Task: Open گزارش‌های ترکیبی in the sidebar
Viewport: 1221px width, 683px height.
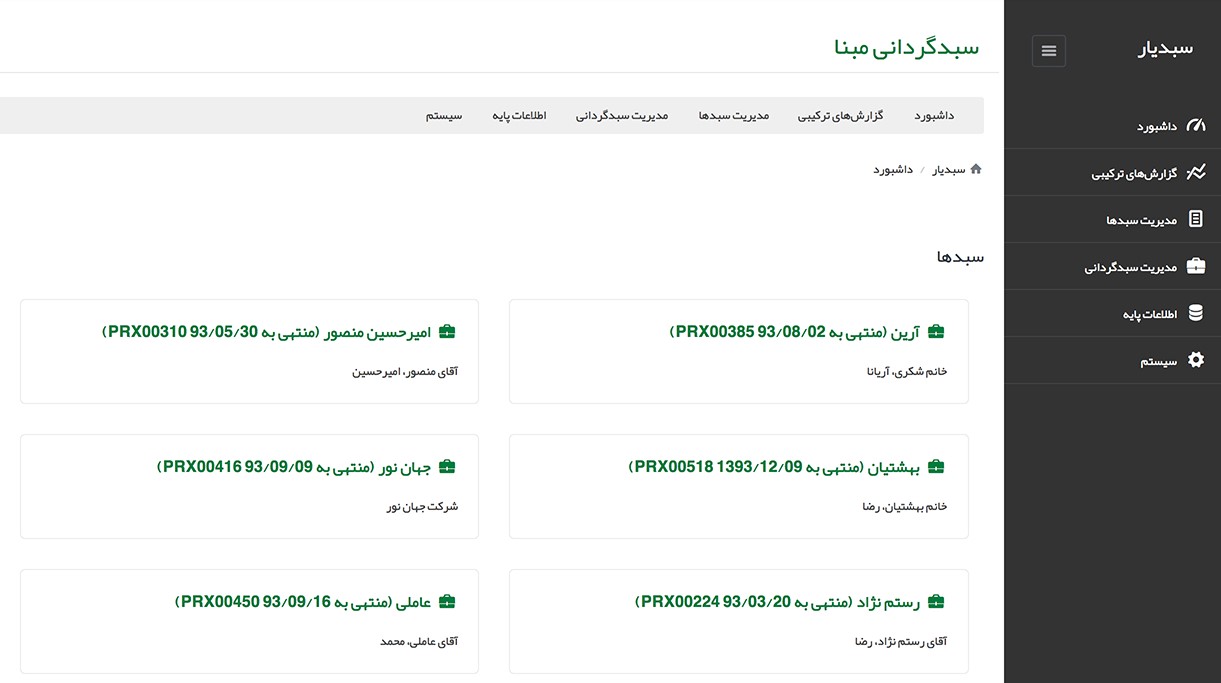Action: click(x=1113, y=173)
